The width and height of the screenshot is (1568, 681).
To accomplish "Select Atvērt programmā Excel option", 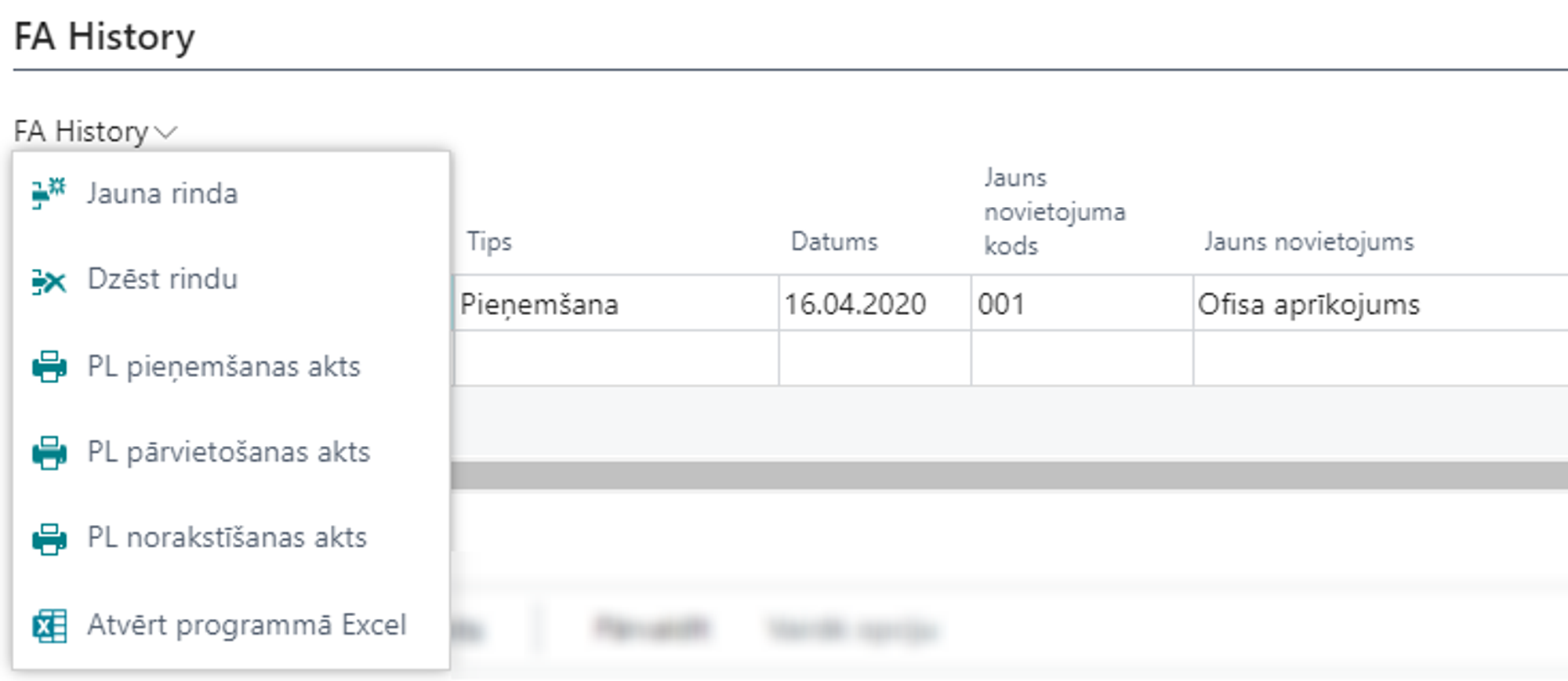I will pos(246,625).
